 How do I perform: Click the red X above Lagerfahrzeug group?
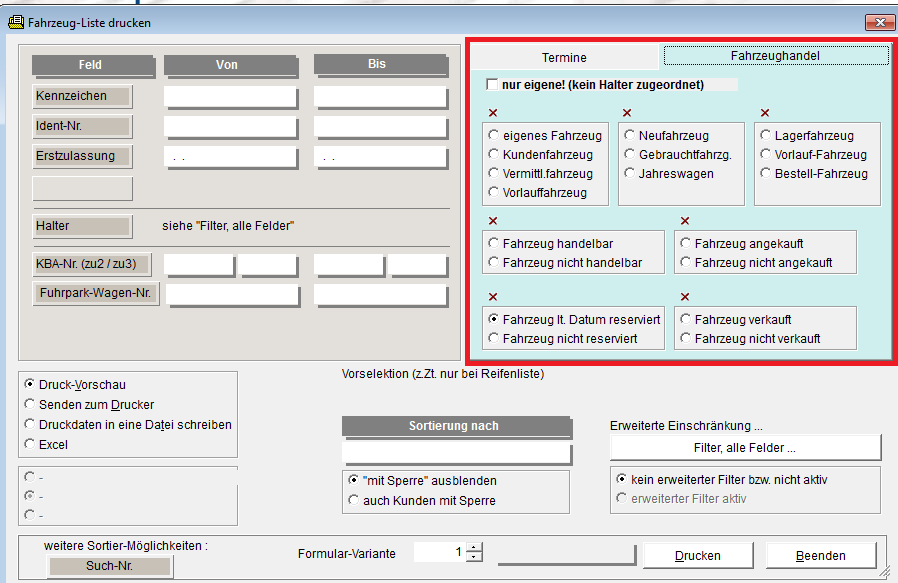click(765, 114)
